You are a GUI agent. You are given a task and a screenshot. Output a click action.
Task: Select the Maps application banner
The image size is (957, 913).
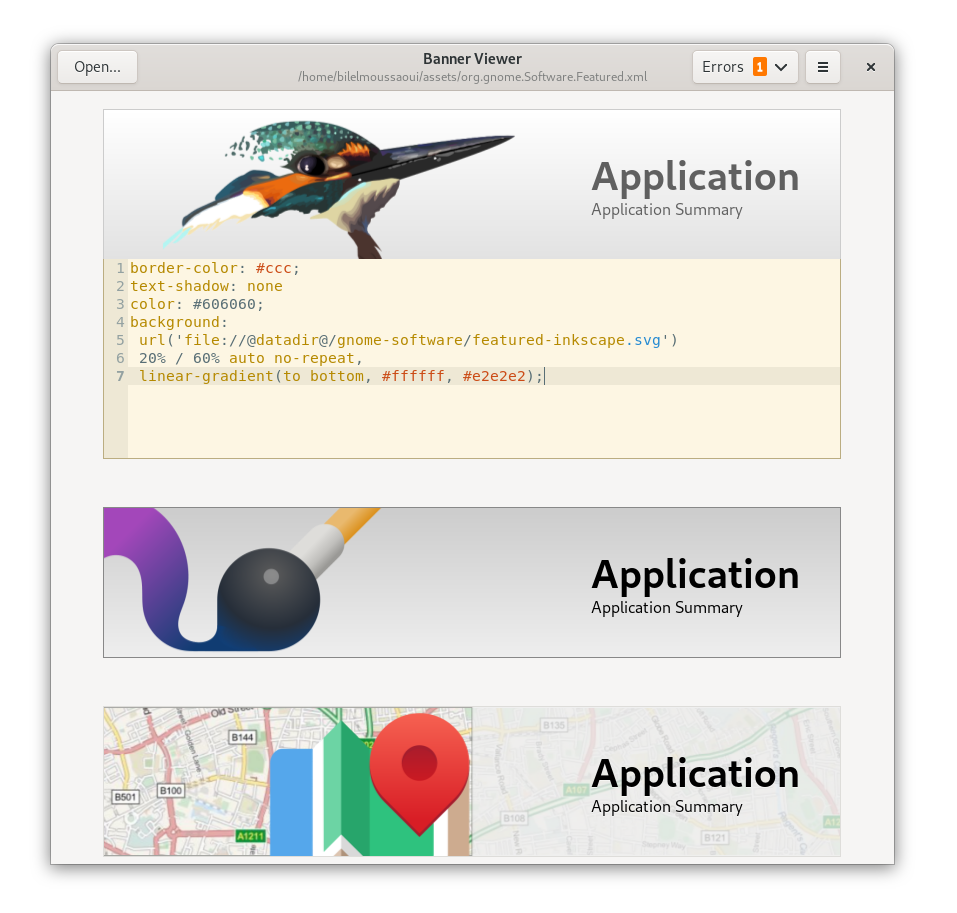[472, 781]
